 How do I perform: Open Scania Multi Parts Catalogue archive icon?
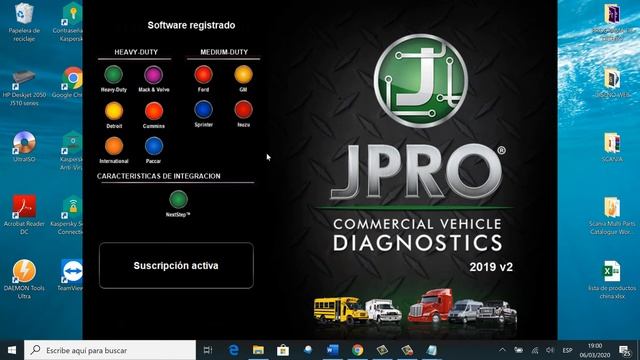pyautogui.click(x=612, y=216)
